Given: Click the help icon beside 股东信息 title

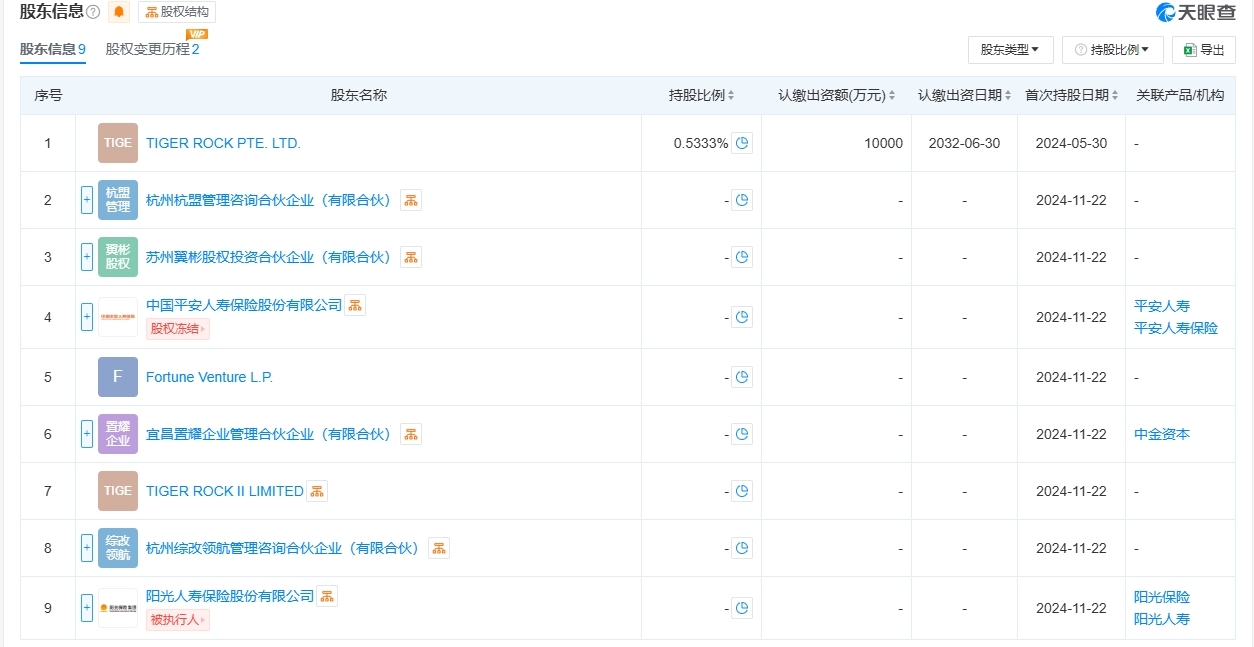Looking at the screenshot, I should point(93,12).
